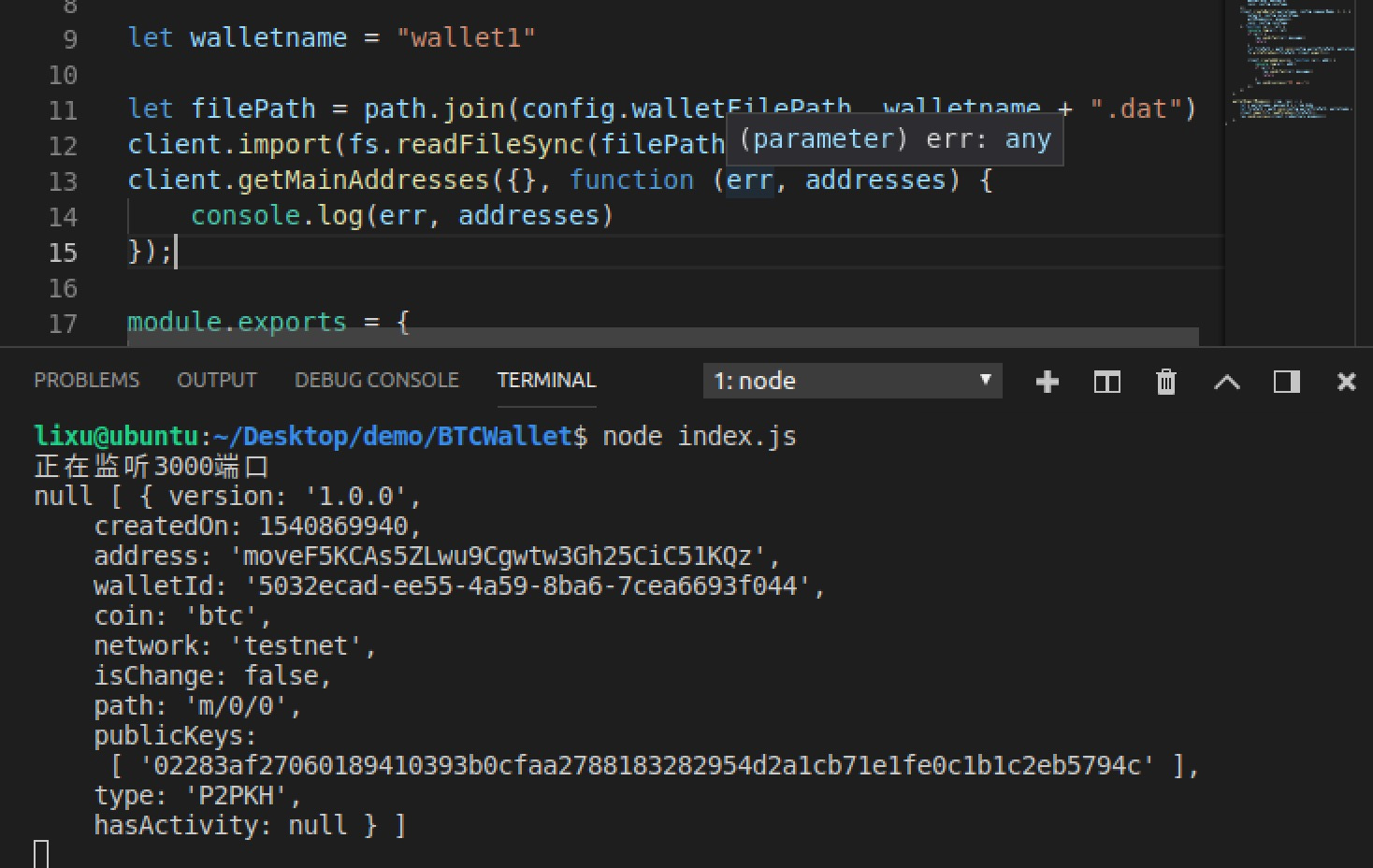Image resolution: width=1373 pixels, height=868 pixels.
Task: Split the terminal panel
Action: [x=1106, y=382]
